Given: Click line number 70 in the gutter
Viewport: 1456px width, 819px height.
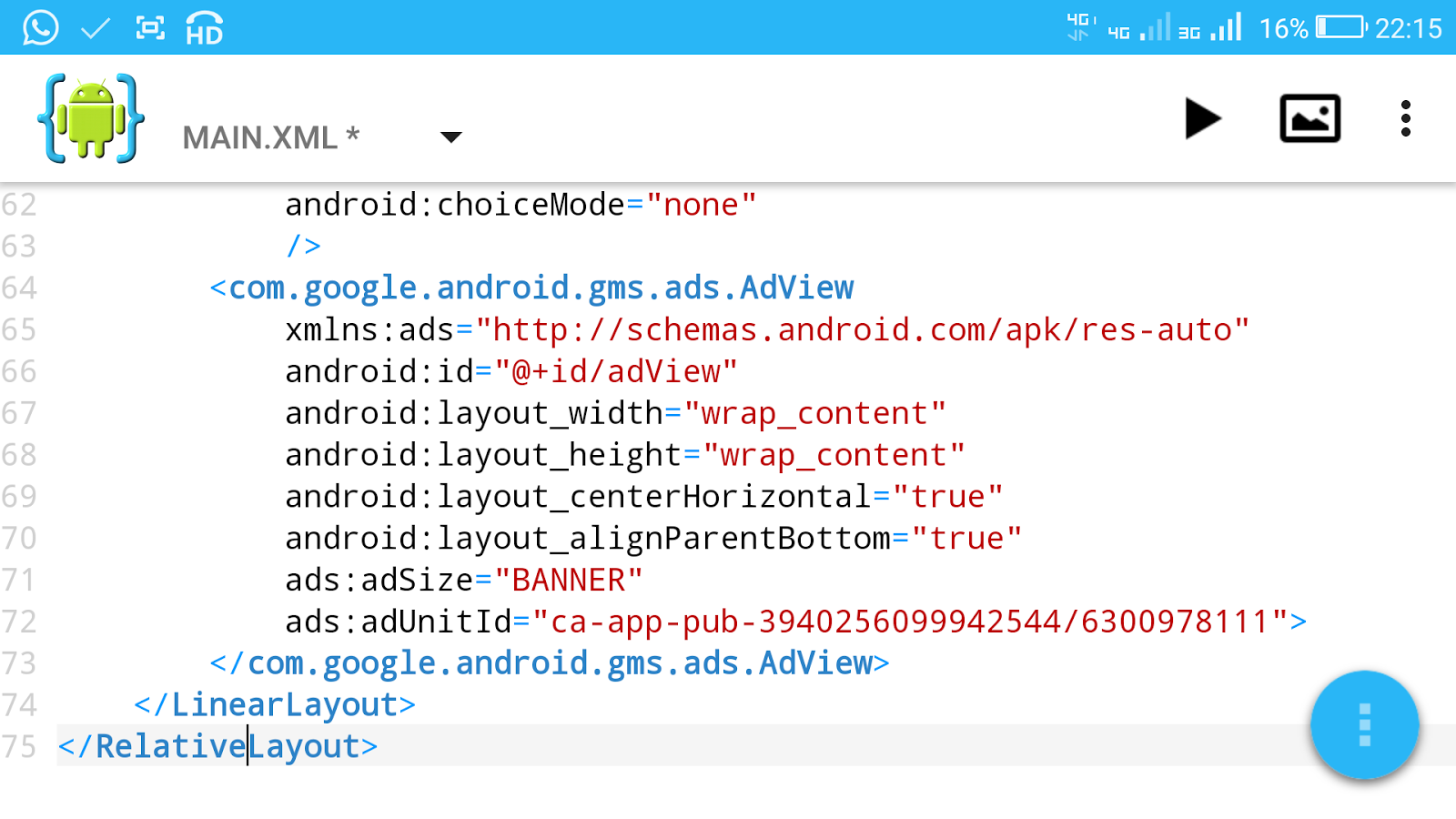Looking at the screenshot, I should pyautogui.click(x=22, y=538).
